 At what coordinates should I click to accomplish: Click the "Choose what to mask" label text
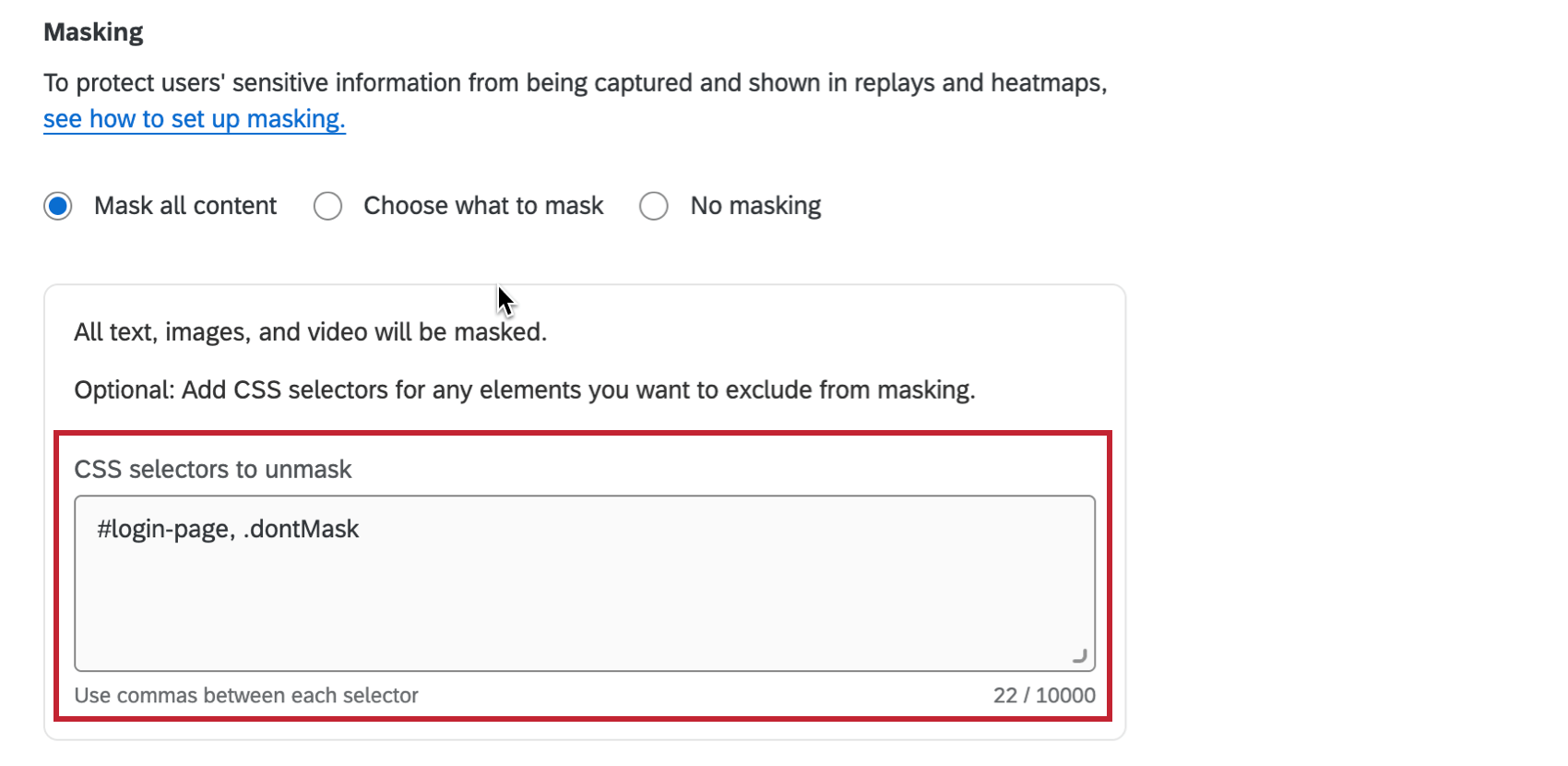pyautogui.click(x=482, y=206)
